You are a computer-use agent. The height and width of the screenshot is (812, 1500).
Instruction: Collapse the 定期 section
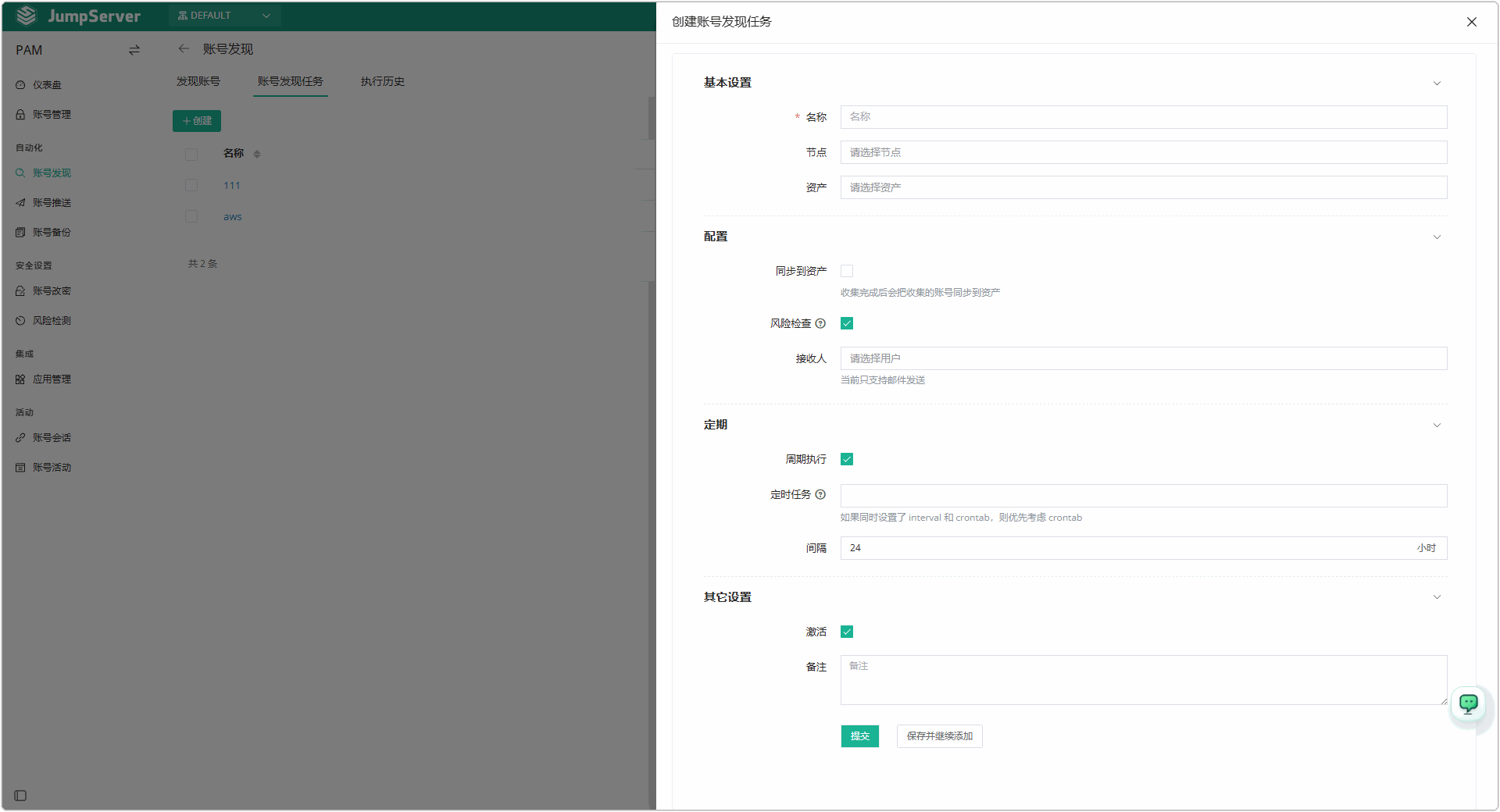tap(1437, 425)
